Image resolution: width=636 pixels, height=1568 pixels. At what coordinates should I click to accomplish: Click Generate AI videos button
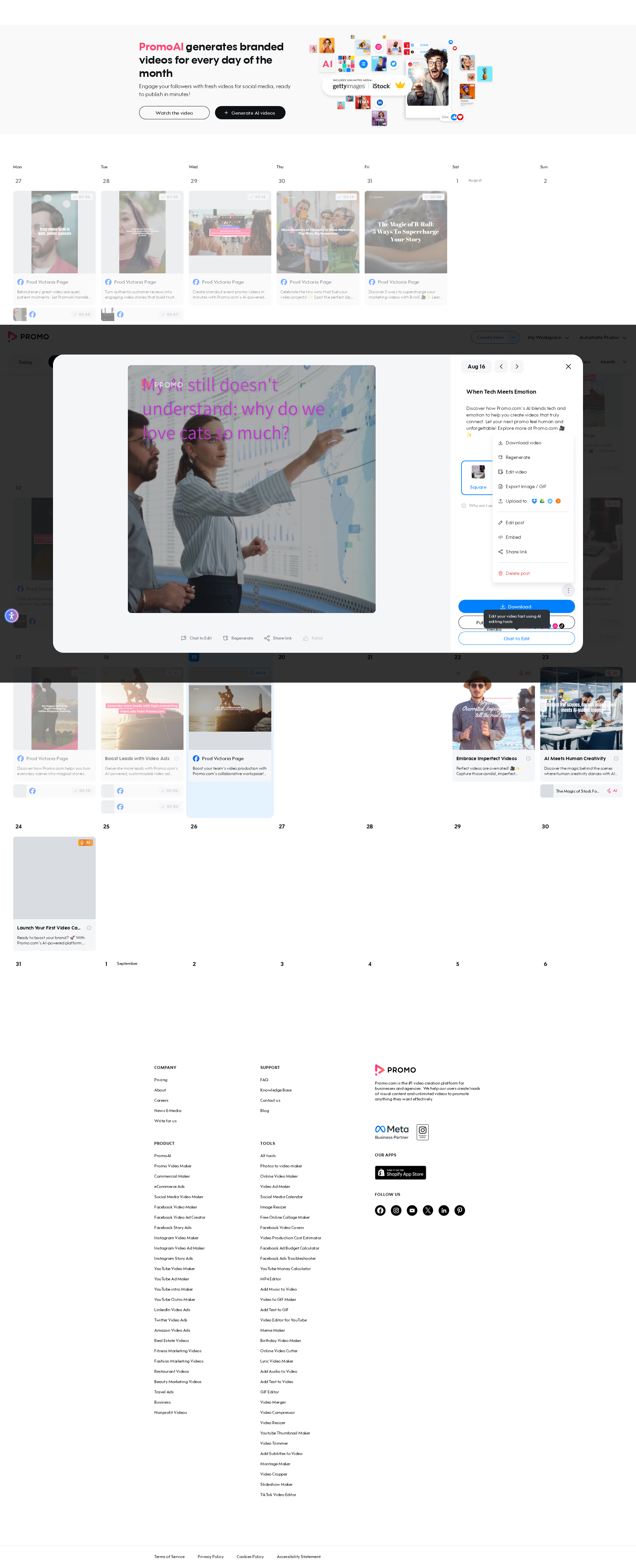[x=250, y=113]
